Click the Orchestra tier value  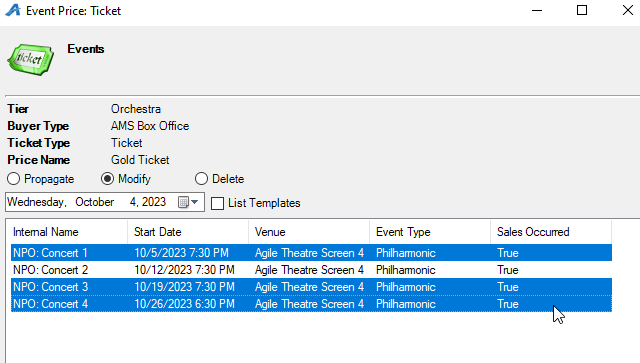136,109
